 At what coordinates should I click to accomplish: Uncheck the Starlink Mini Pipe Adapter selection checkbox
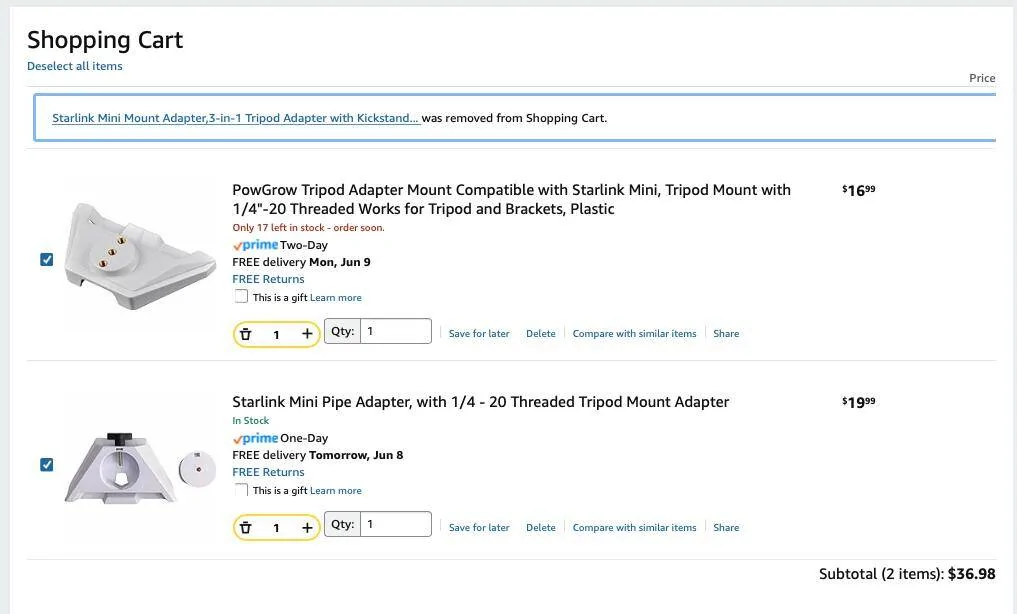pyautogui.click(x=47, y=465)
